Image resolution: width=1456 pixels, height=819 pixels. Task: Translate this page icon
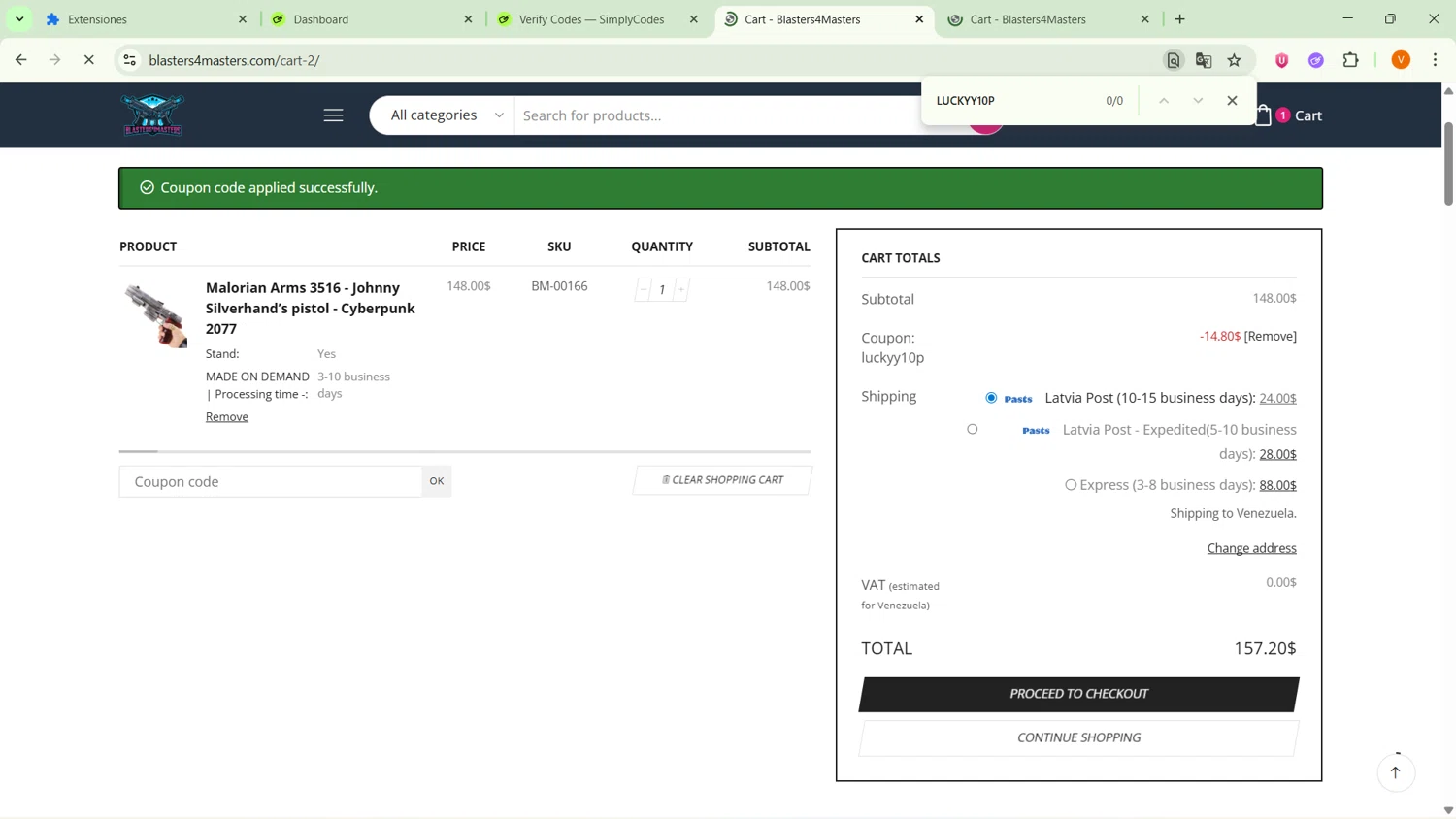tap(1204, 60)
